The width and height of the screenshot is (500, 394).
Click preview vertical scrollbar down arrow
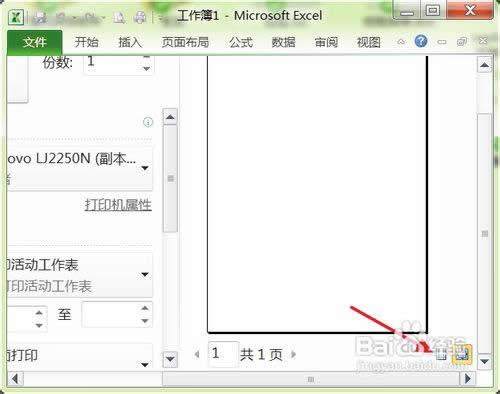coord(485,361)
